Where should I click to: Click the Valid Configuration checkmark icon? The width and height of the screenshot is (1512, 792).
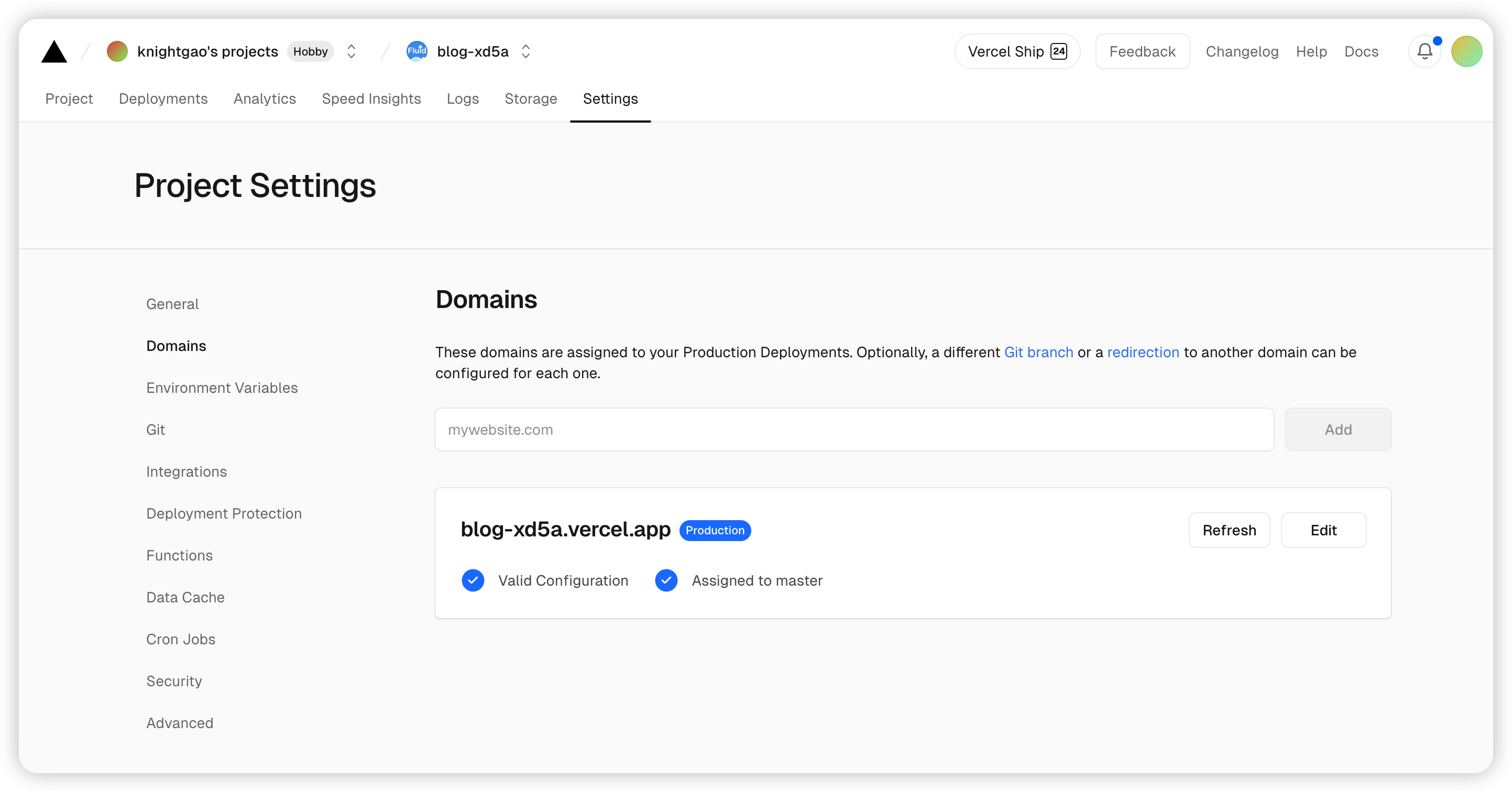click(x=473, y=580)
